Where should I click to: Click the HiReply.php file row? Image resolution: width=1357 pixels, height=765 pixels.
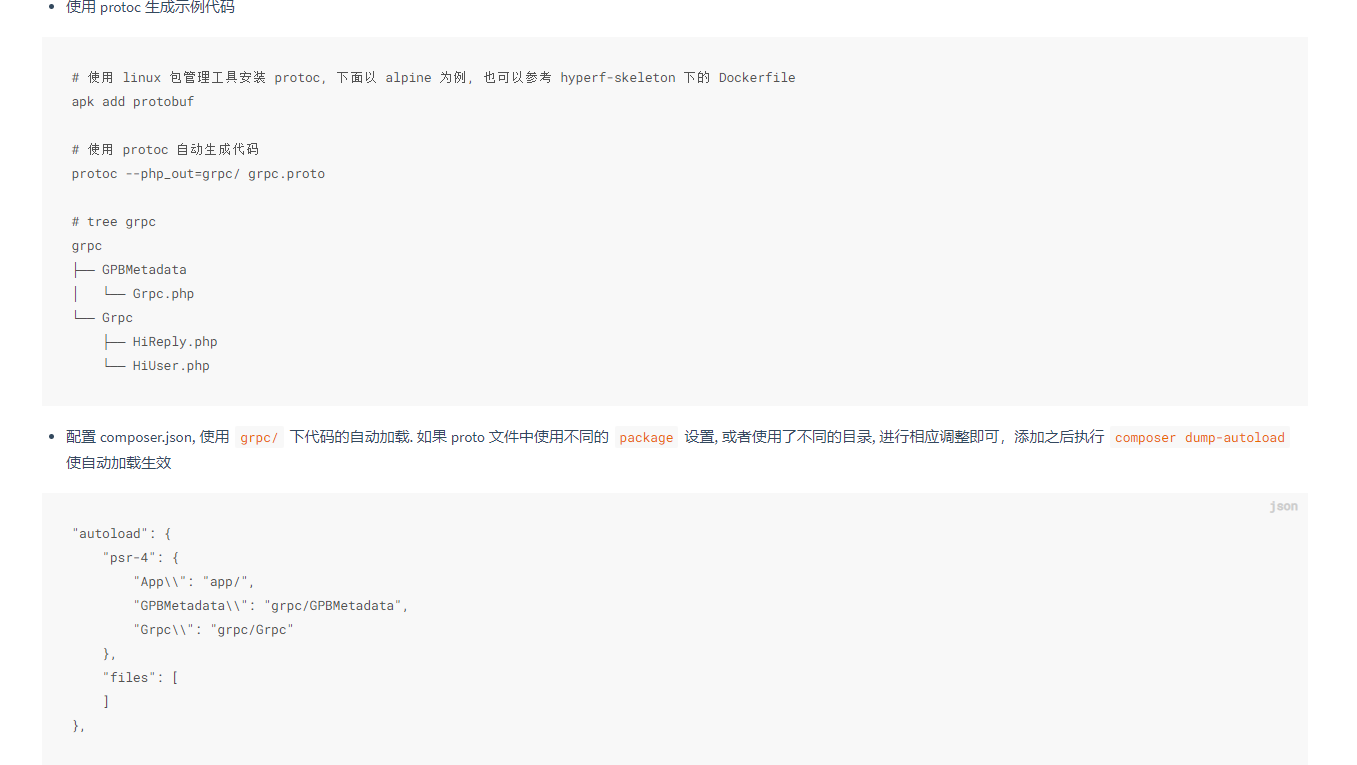coord(160,342)
